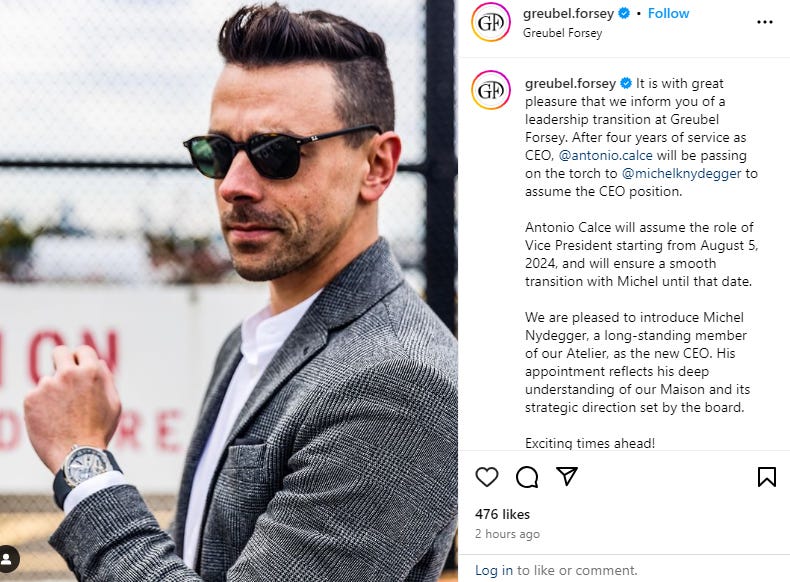Like the post with heart icon
Screen dimensions: 790x582
tap(487, 477)
